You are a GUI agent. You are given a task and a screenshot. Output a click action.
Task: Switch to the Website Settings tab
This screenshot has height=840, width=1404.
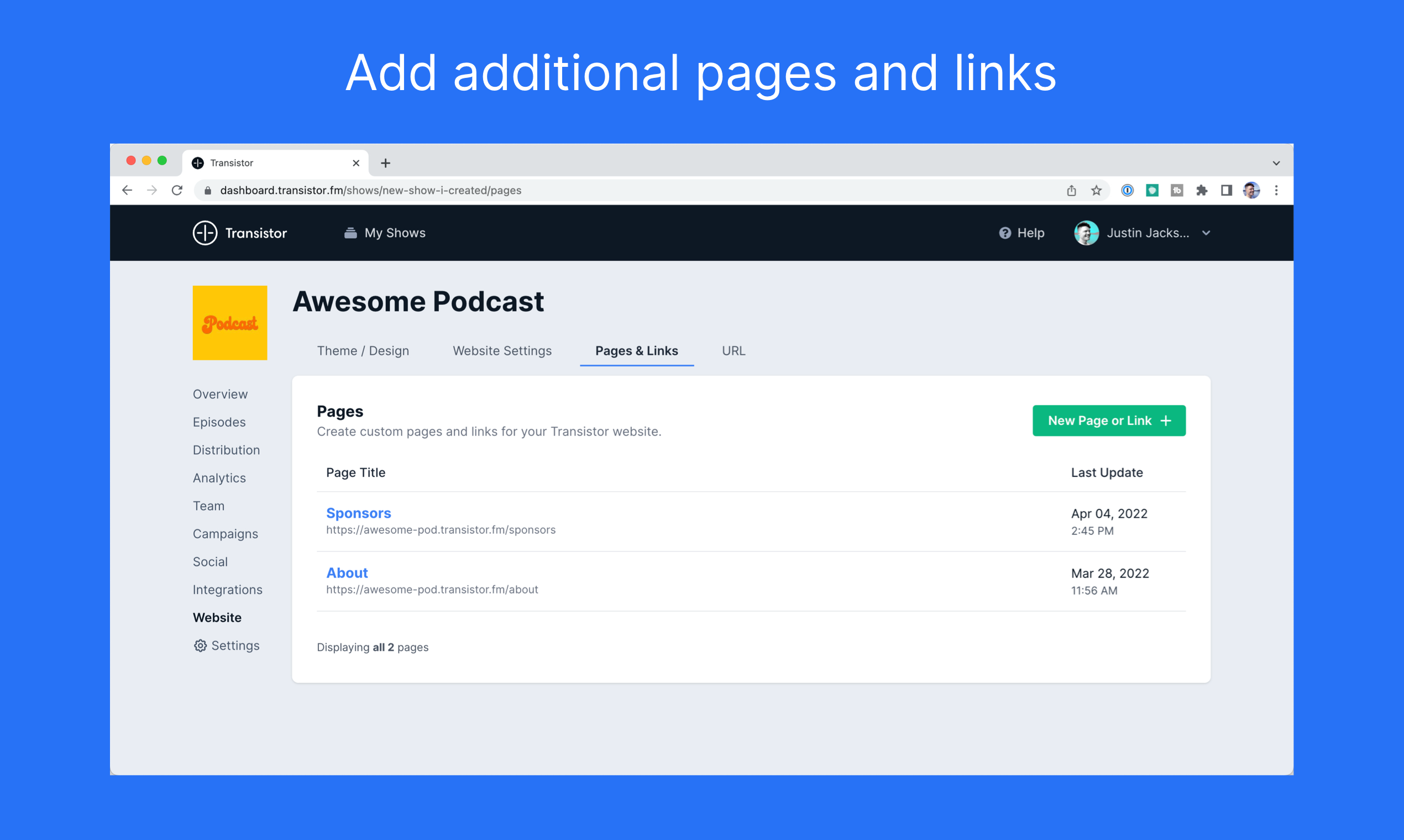502,351
